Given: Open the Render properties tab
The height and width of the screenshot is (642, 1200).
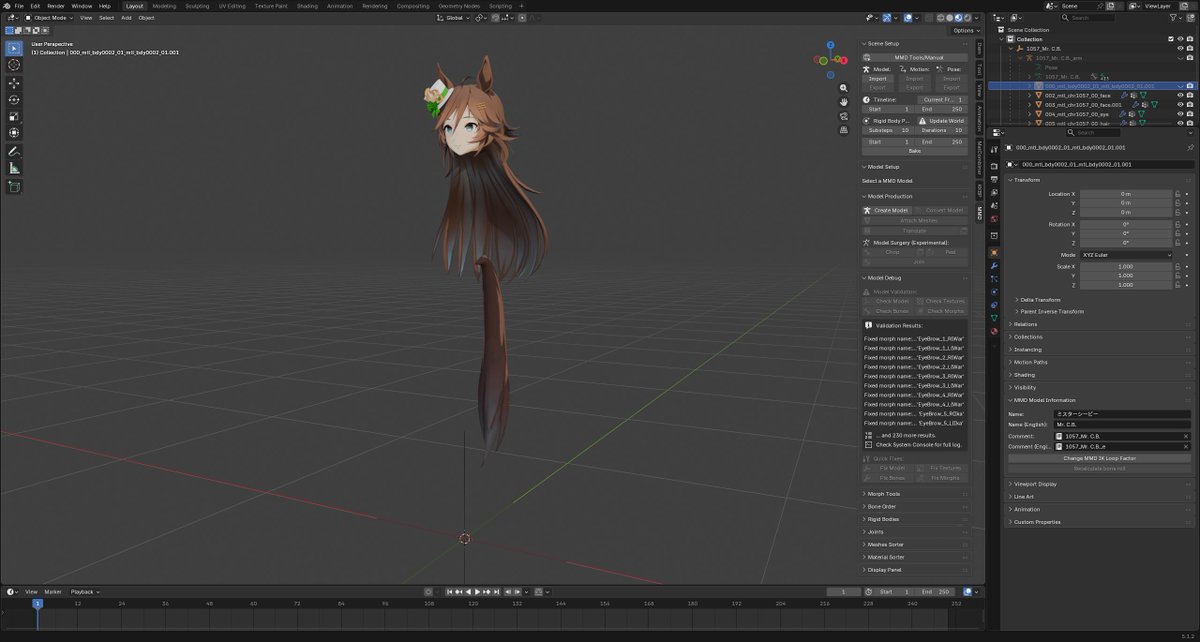Looking at the screenshot, I should tap(994, 166).
